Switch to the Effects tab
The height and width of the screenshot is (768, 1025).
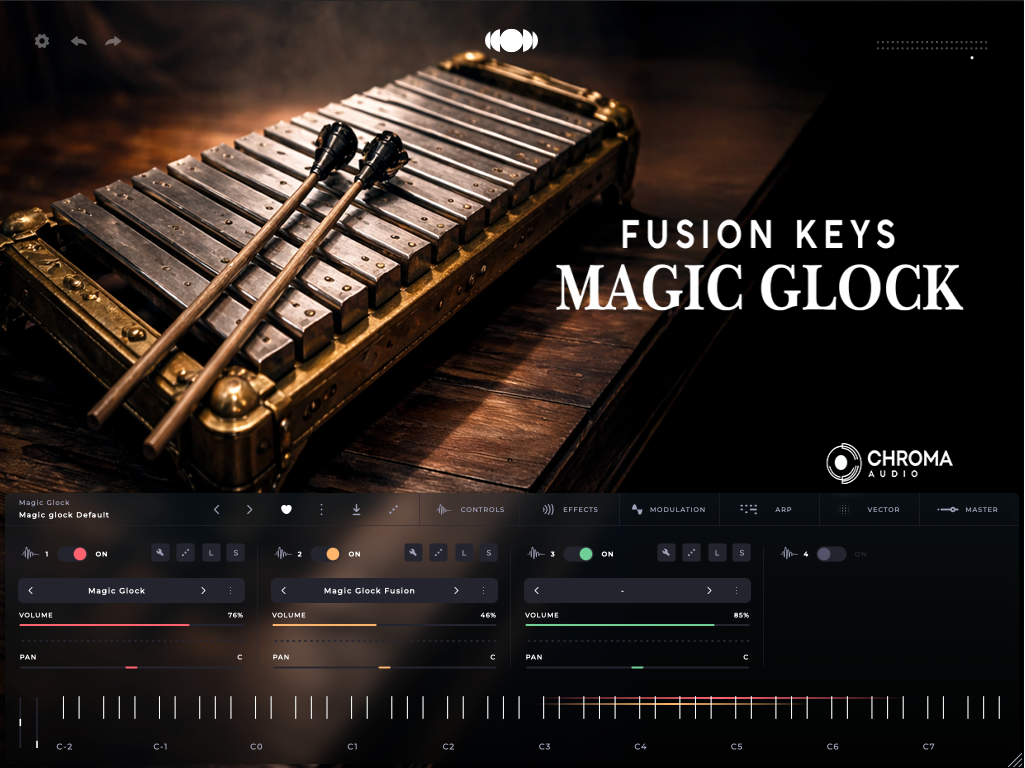point(570,510)
